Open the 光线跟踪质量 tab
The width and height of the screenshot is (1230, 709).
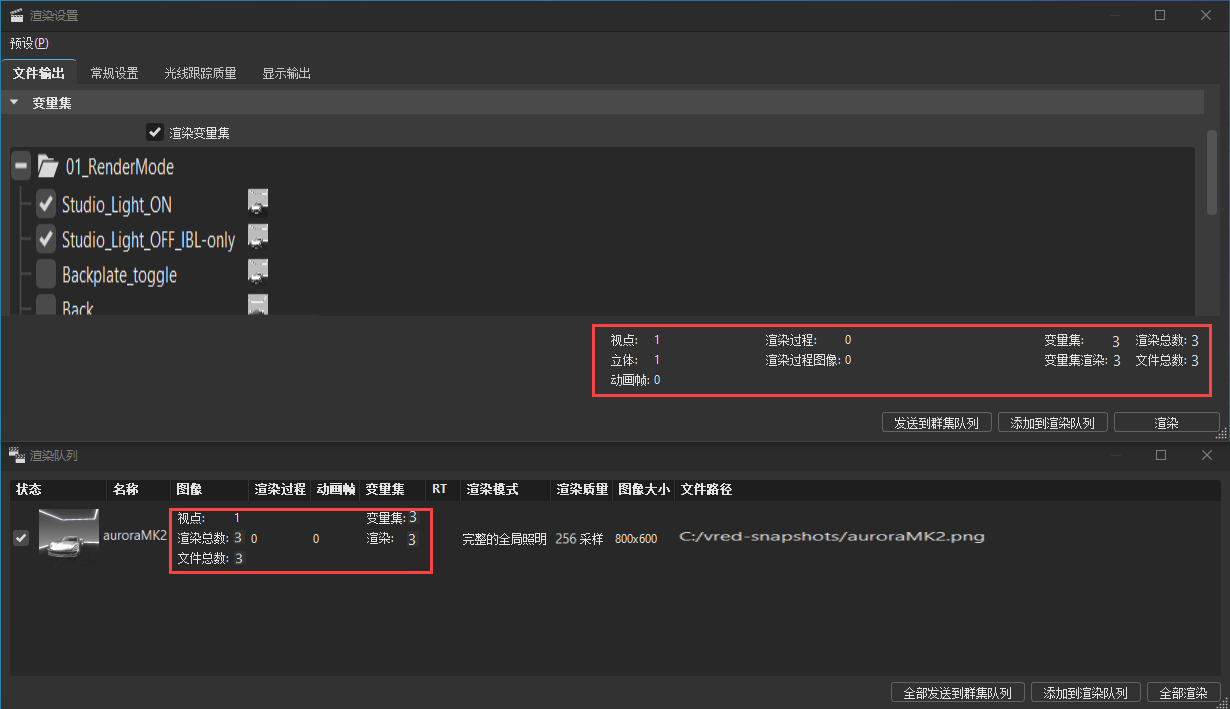[199, 72]
